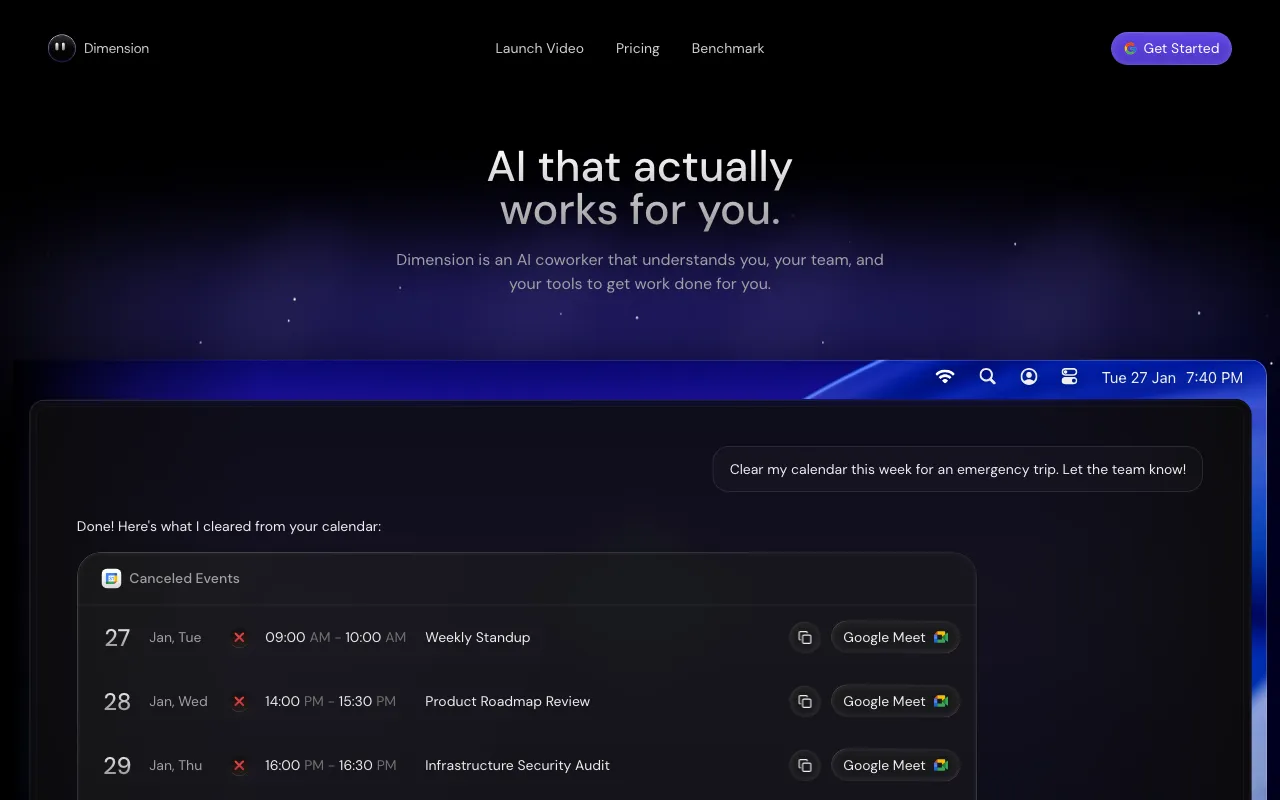Copy the Infrastructure Security Audit meeting link
This screenshot has height=800, width=1280.
pos(805,765)
